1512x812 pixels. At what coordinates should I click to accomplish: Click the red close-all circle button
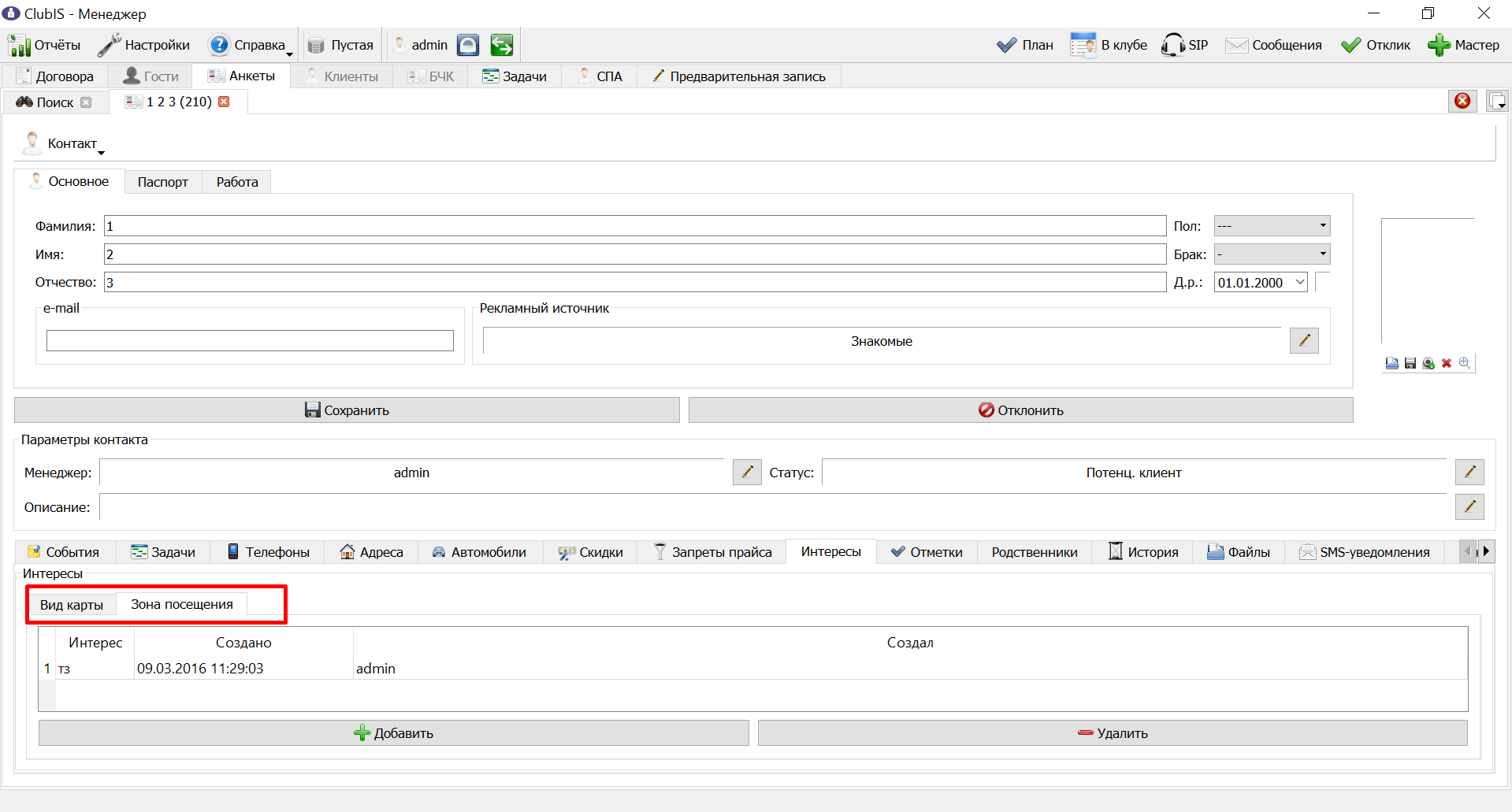(1462, 101)
